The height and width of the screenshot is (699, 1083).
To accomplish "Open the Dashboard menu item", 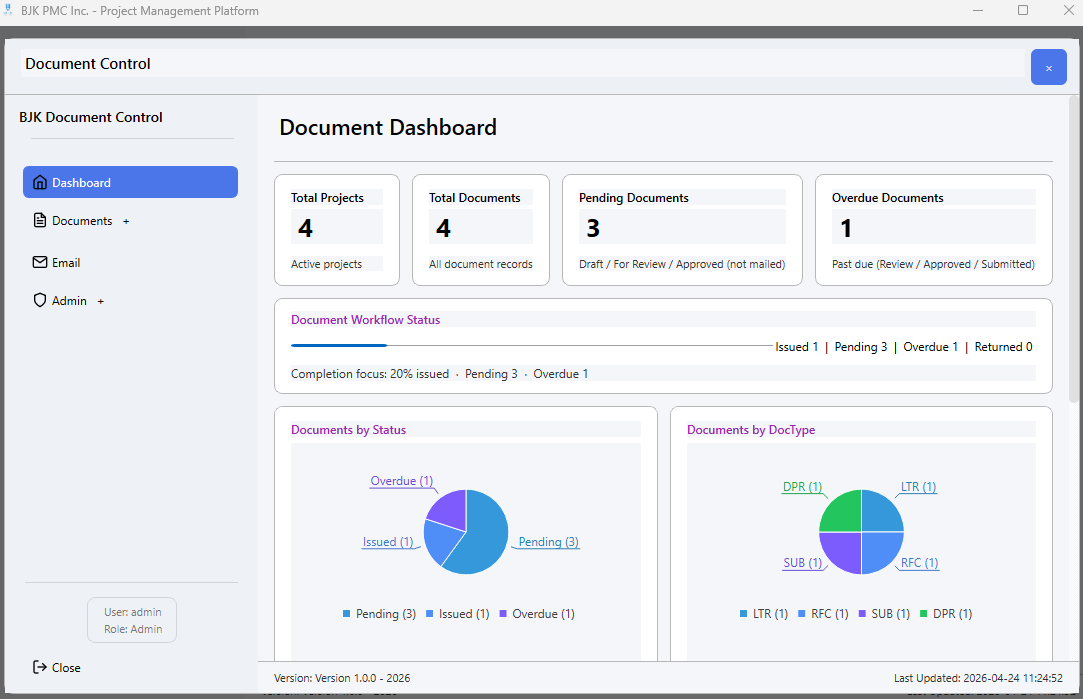I will tap(131, 182).
